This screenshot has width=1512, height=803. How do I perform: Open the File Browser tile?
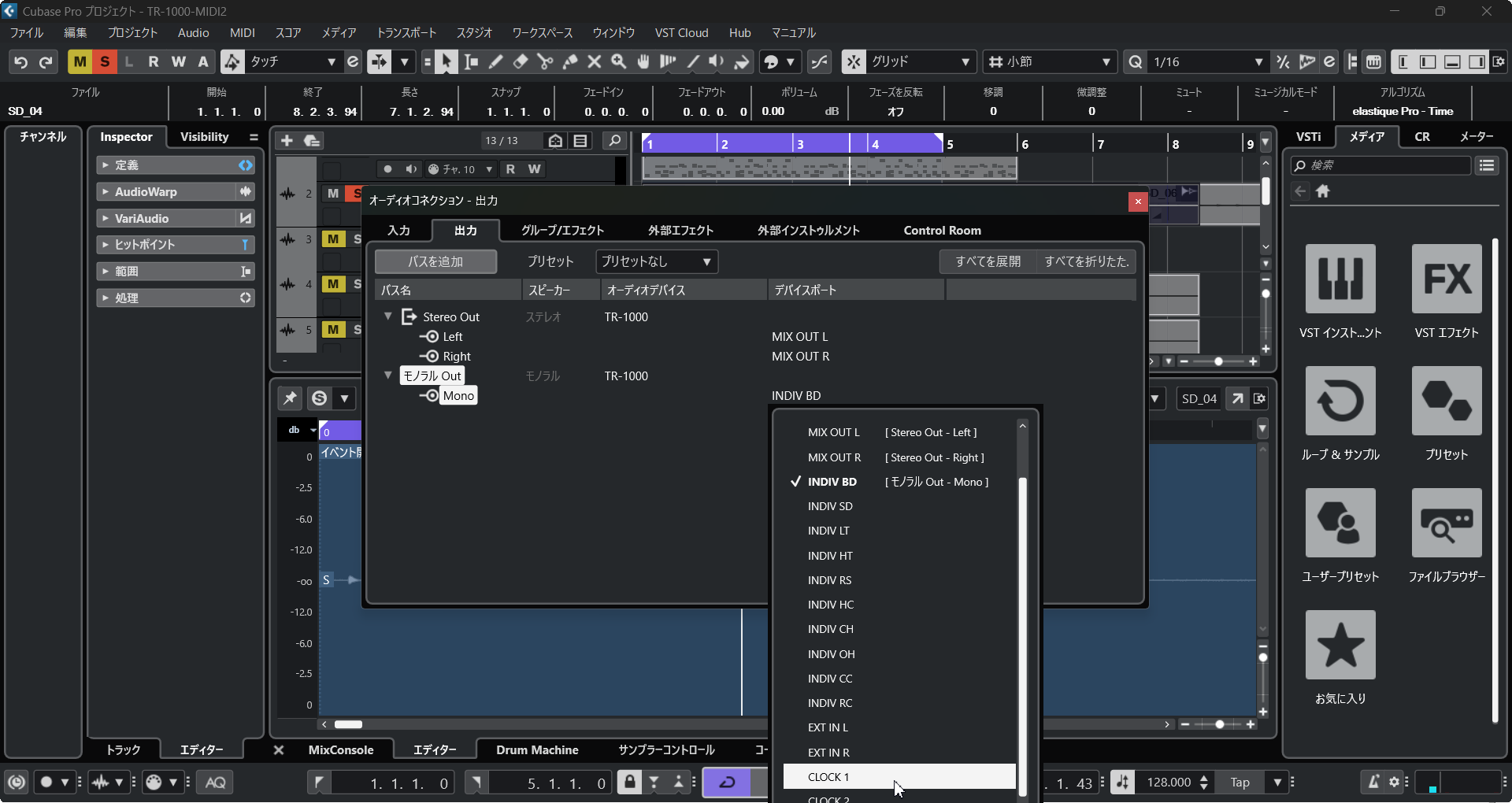tap(1446, 523)
